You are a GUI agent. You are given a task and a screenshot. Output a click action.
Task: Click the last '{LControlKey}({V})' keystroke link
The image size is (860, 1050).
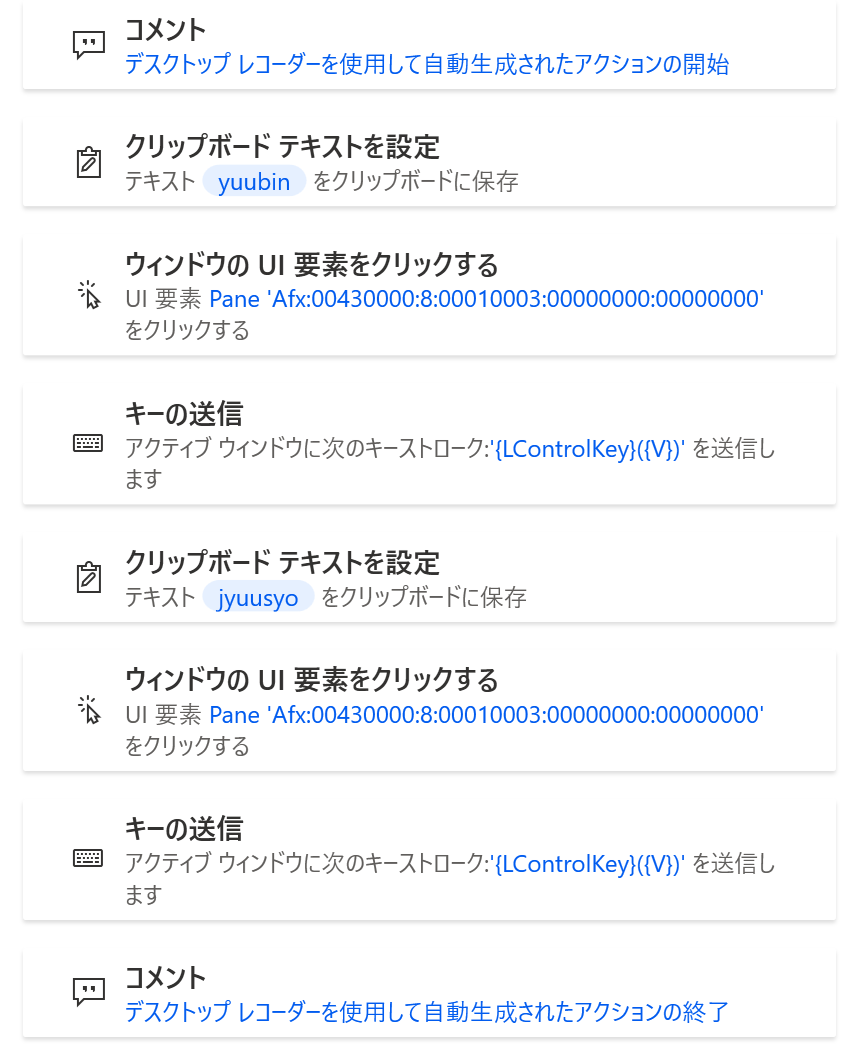click(587, 864)
